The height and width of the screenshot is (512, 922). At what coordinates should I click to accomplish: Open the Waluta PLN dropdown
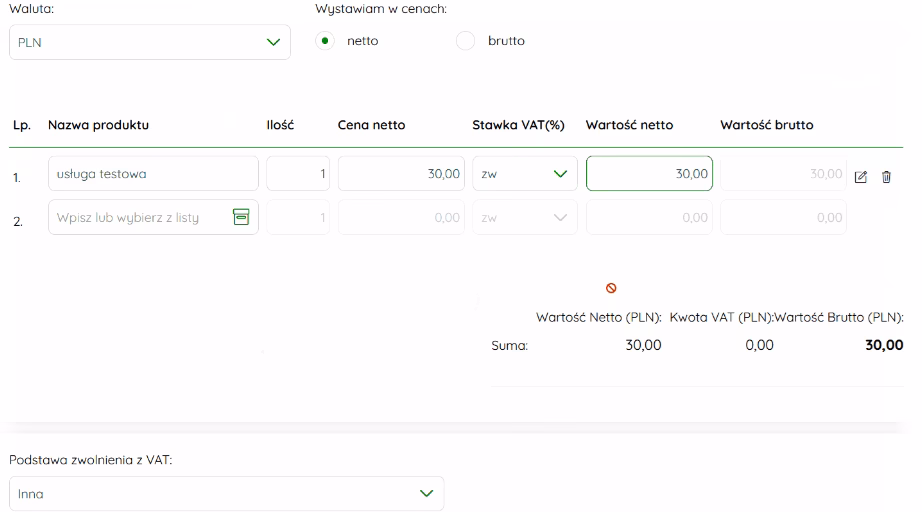pyautogui.click(x=150, y=43)
